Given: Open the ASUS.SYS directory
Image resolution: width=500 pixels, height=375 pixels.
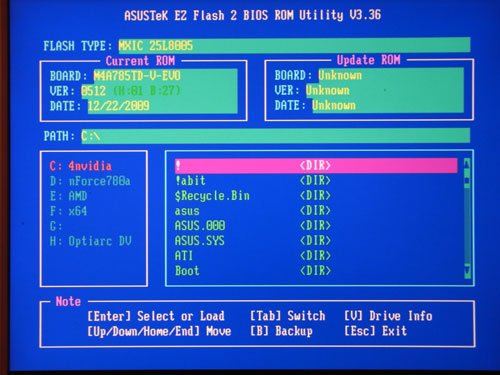Looking at the screenshot, I should 253,241.
